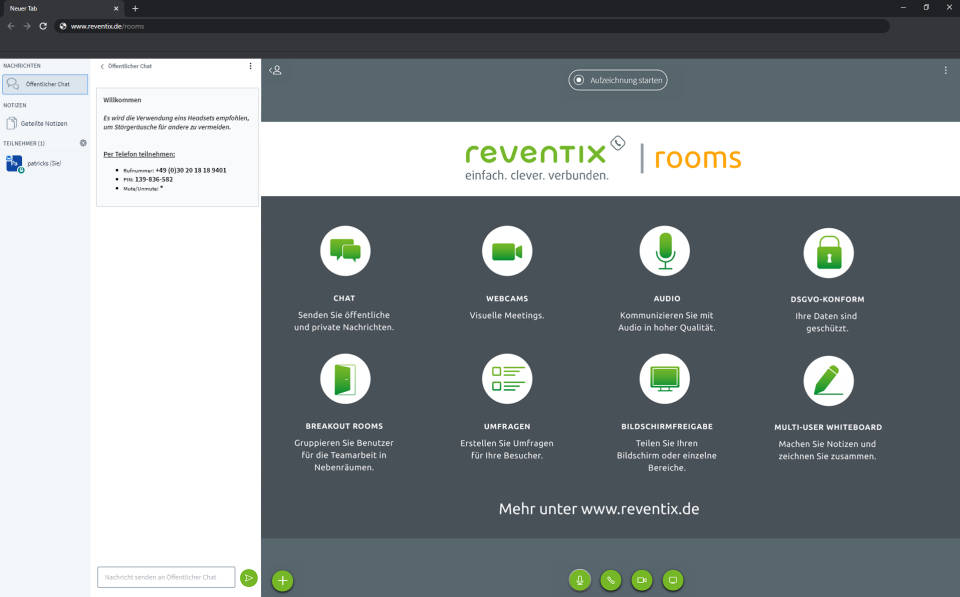The image size is (960, 597).
Task: Click the MULTI-USER WHITEBOARD pencil icon
Action: [828, 381]
